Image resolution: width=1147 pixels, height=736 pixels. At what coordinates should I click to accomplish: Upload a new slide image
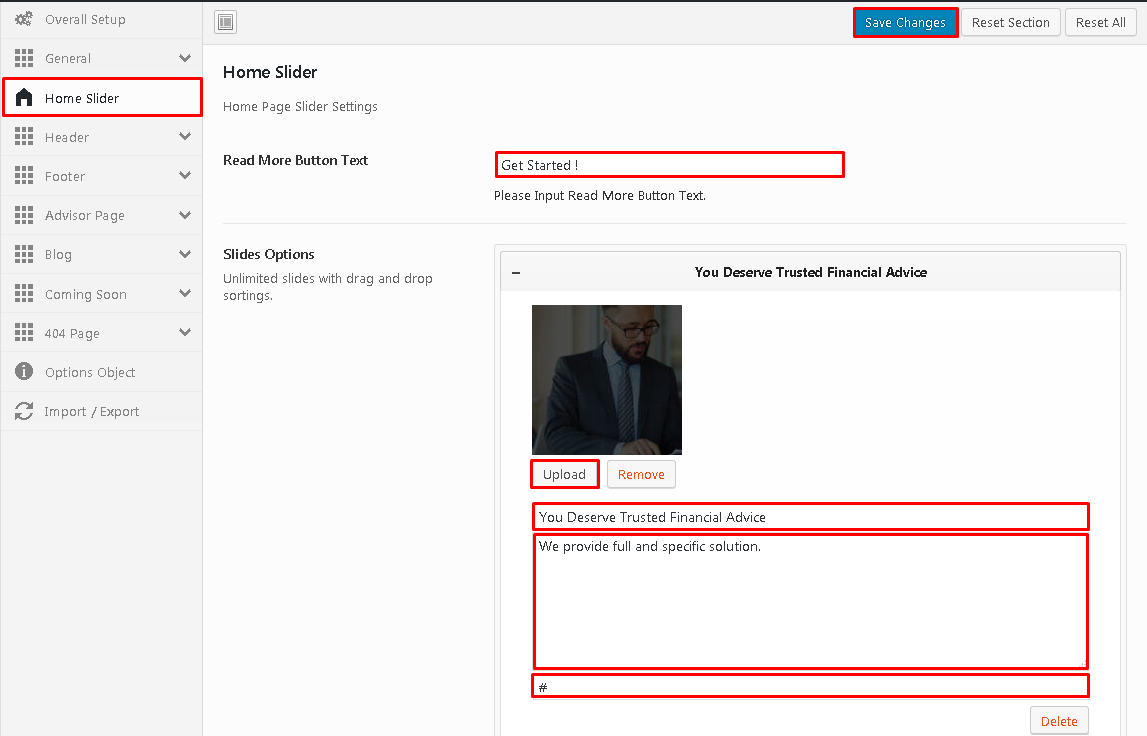[x=564, y=474]
